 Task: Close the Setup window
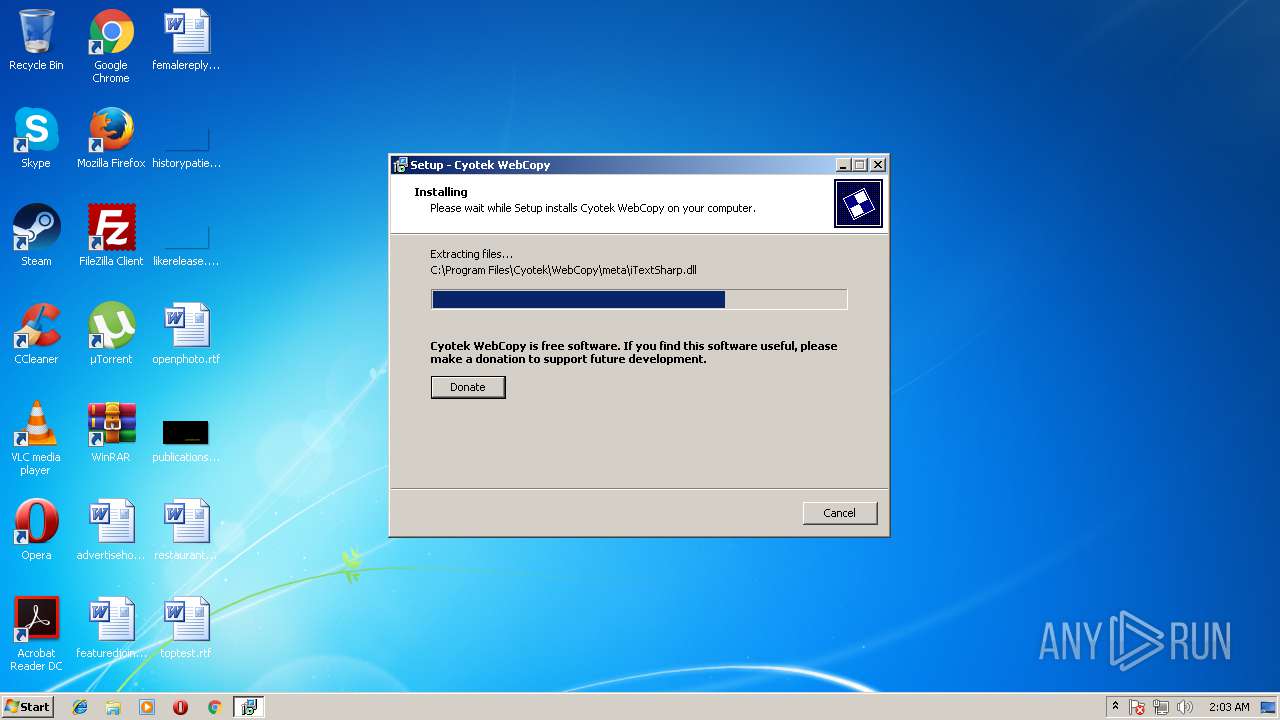click(x=878, y=165)
